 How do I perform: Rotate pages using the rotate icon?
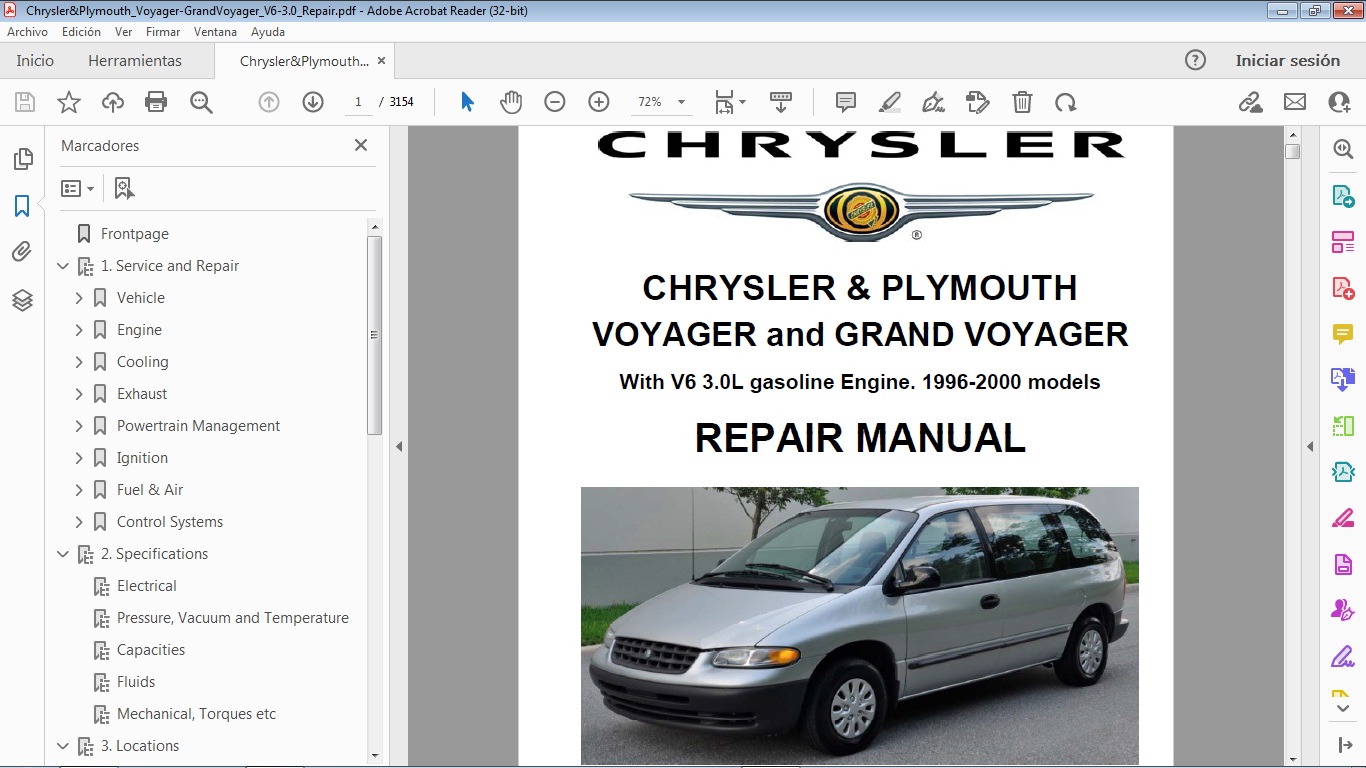click(x=1066, y=101)
